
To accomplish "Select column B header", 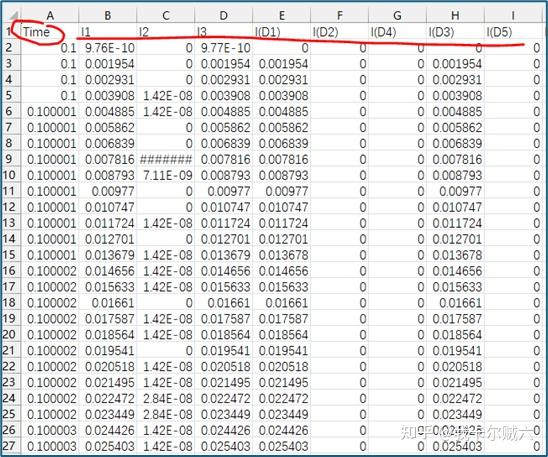I will tap(108, 16).
